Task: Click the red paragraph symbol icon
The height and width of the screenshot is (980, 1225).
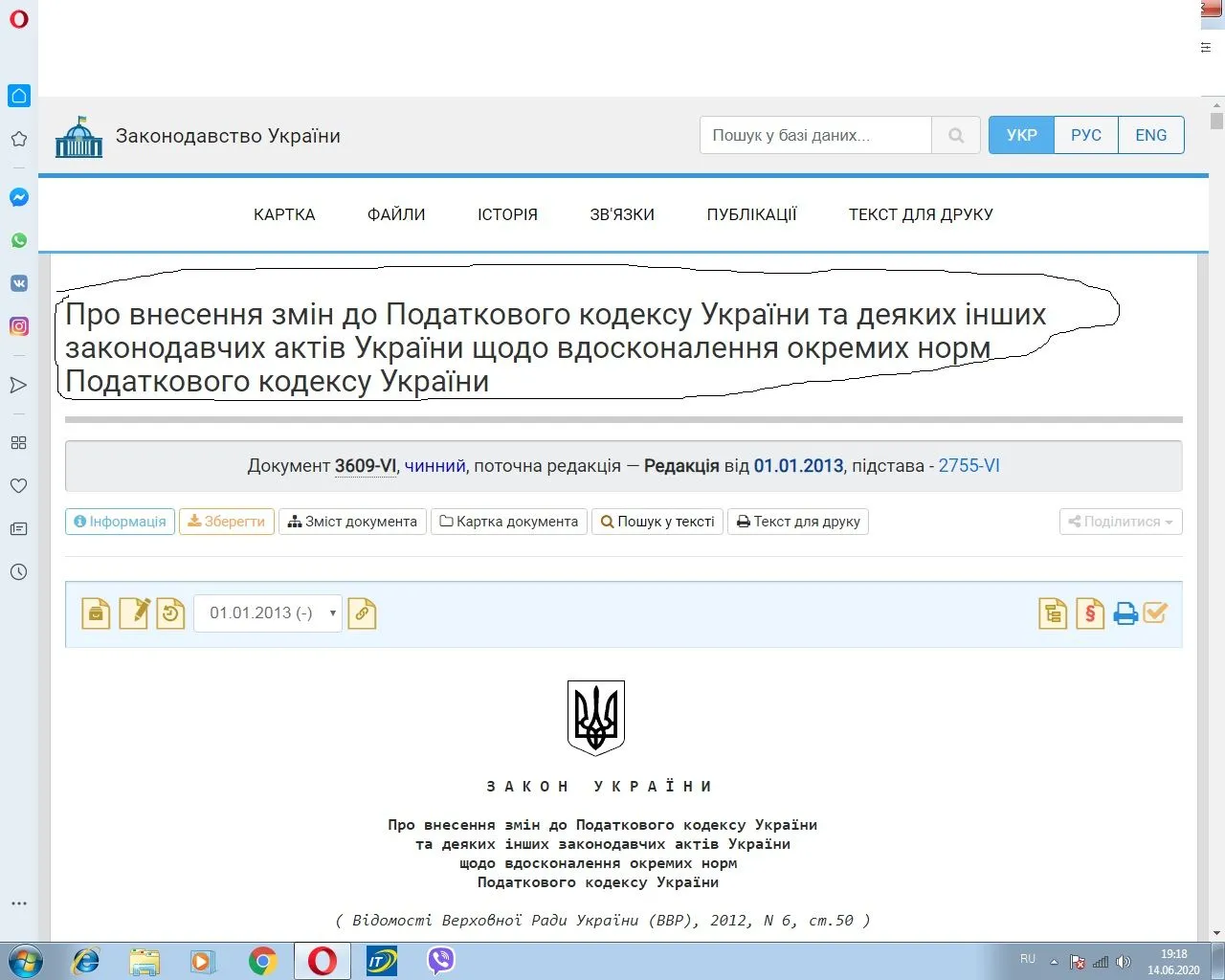Action: pos(1090,613)
